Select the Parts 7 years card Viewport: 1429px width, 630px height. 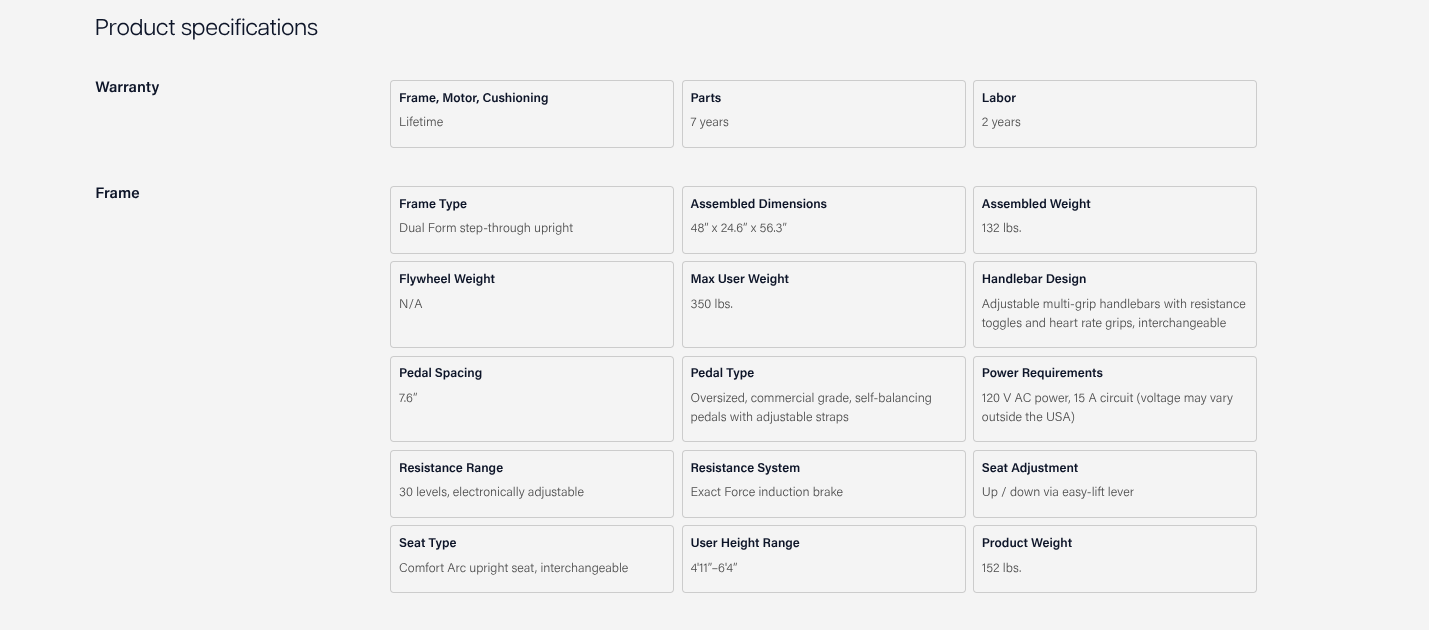click(823, 114)
